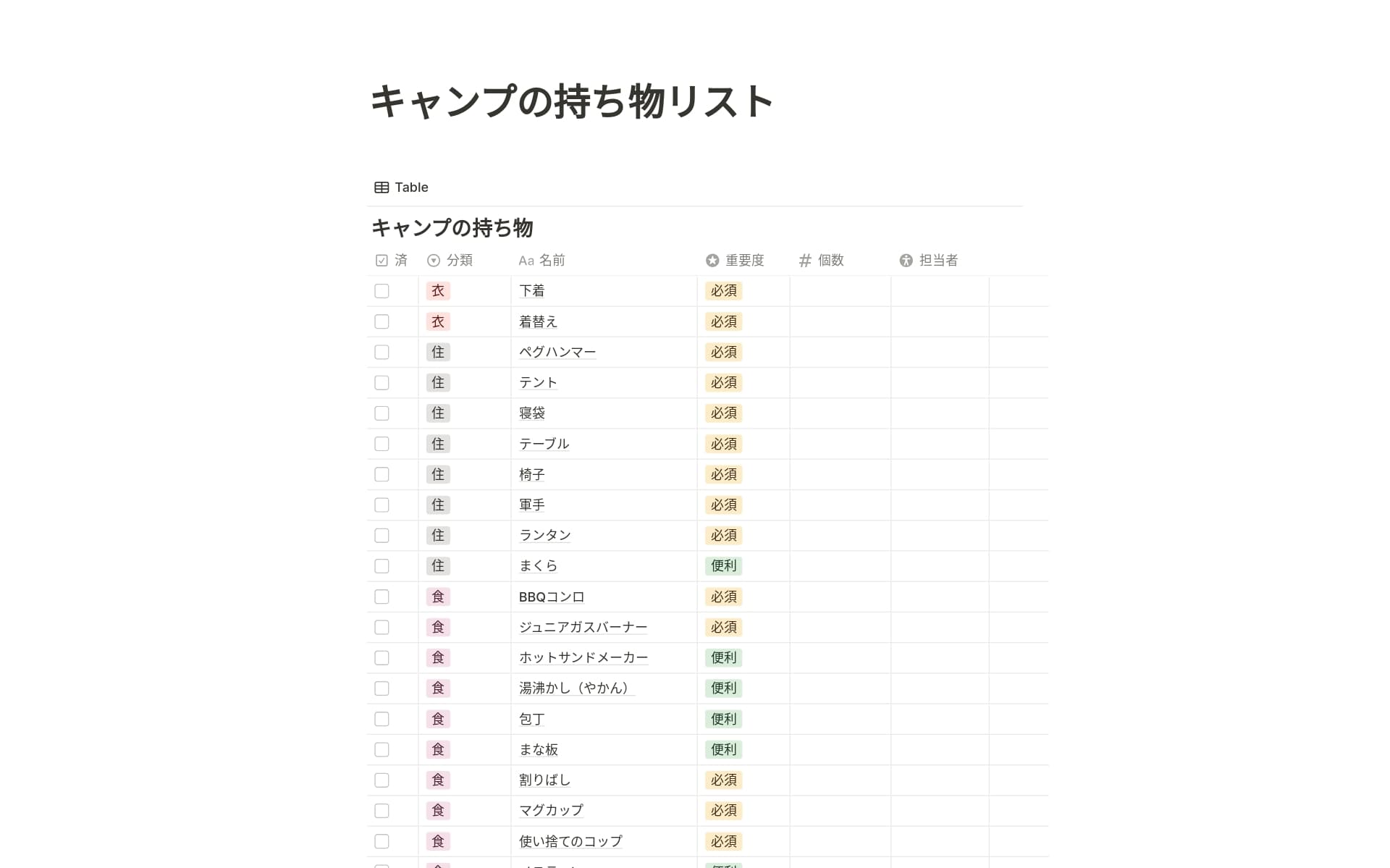Click the star icon beside 重要度 header
Screen dimensions: 1390x868
coord(712,261)
